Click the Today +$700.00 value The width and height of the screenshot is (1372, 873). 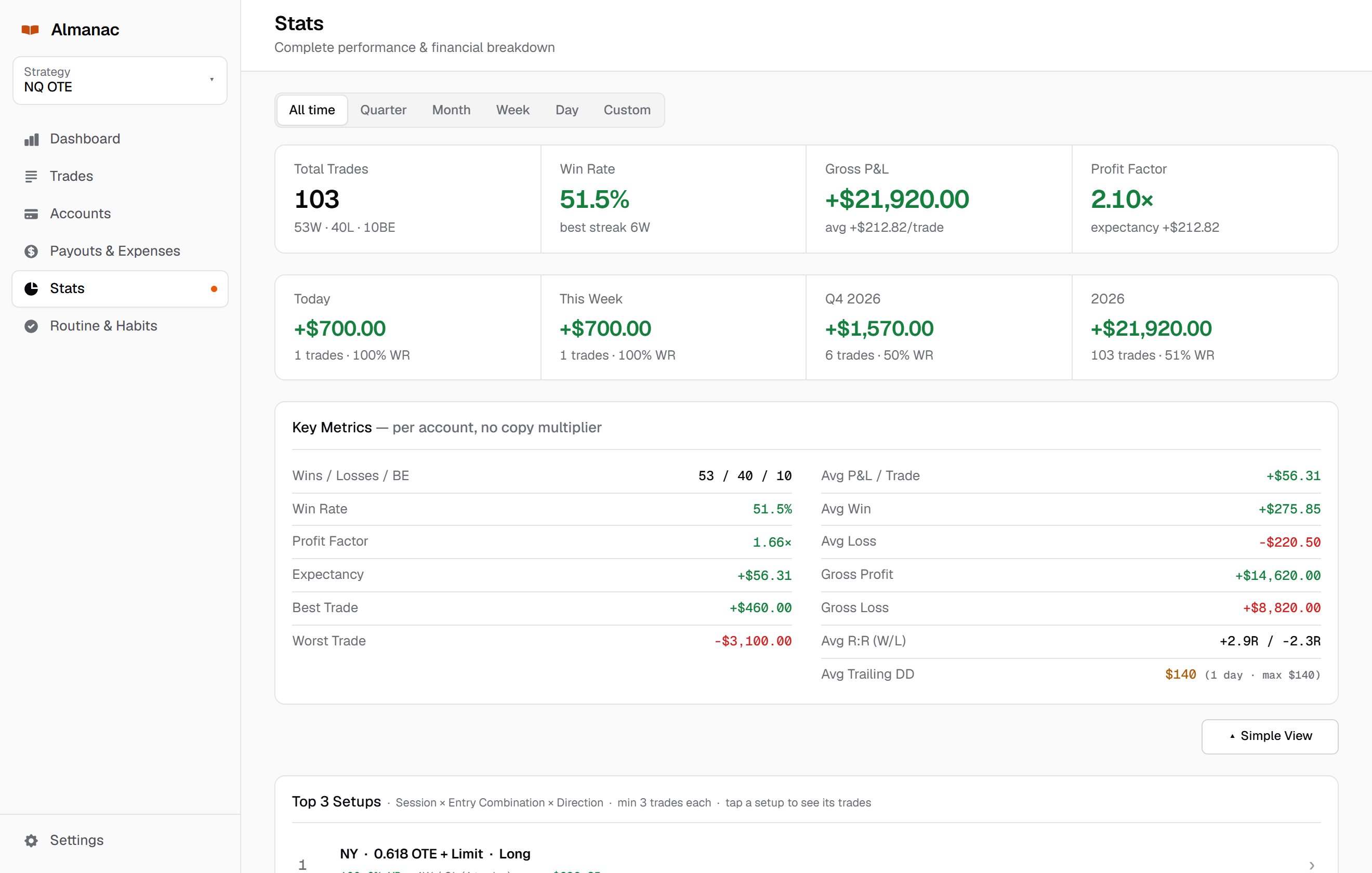coord(339,329)
